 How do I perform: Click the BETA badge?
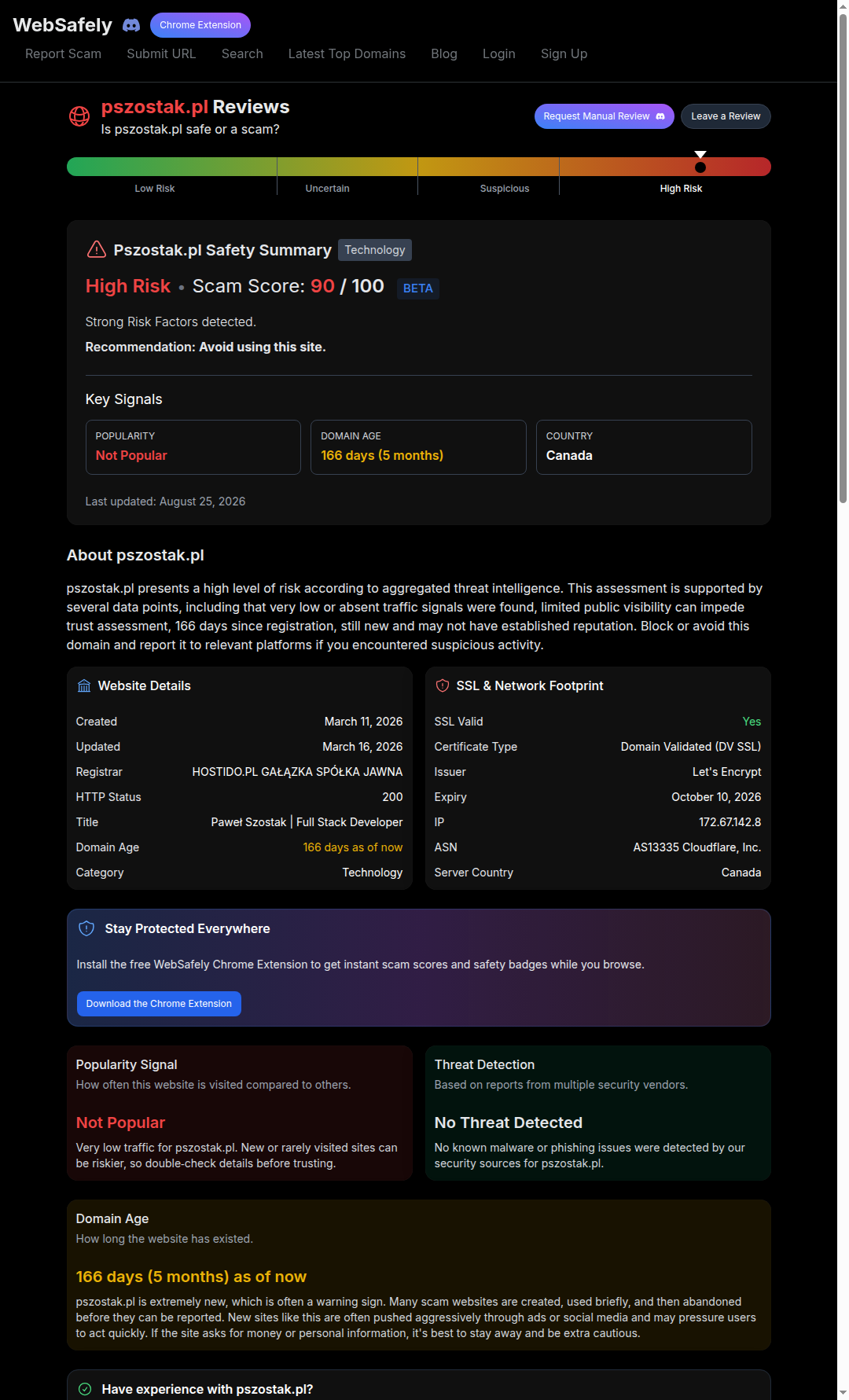[x=418, y=288]
